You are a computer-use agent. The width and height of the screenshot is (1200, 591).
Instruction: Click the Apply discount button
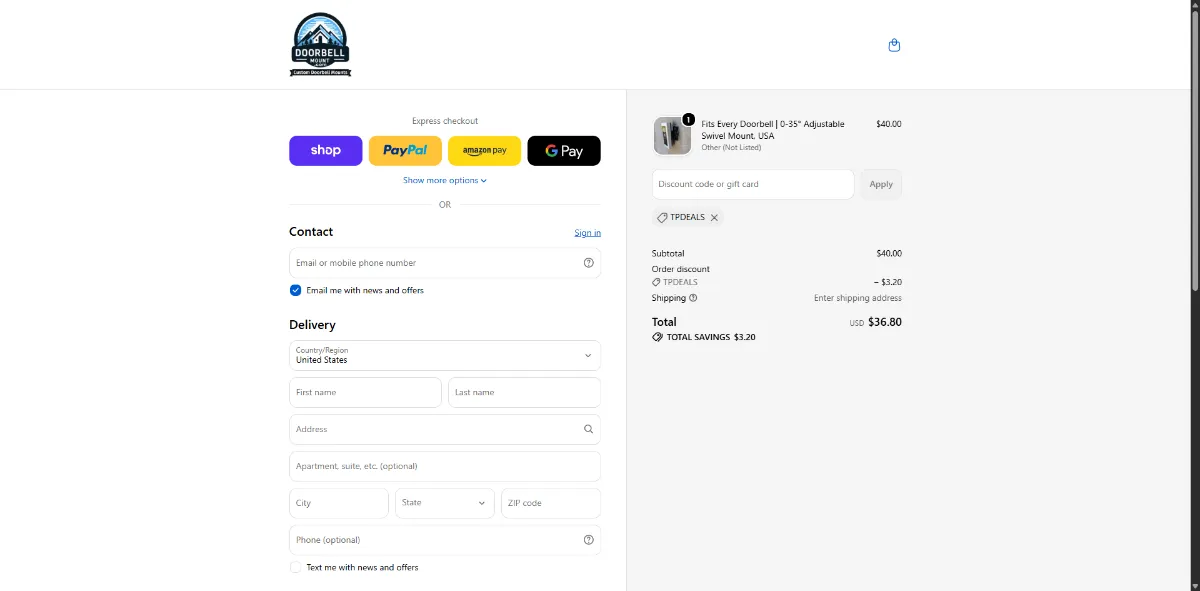(881, 184)
